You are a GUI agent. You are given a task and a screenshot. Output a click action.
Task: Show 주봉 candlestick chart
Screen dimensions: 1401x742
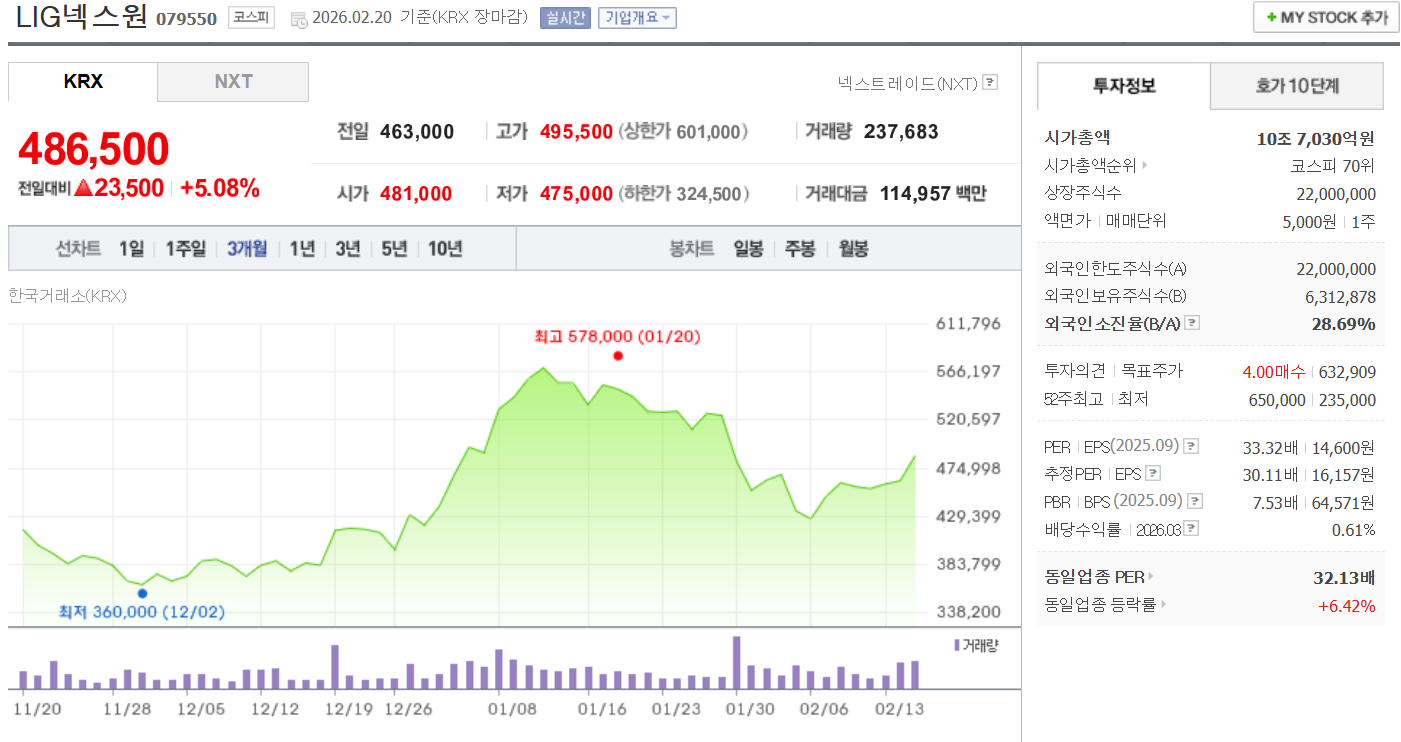[801, 249]
